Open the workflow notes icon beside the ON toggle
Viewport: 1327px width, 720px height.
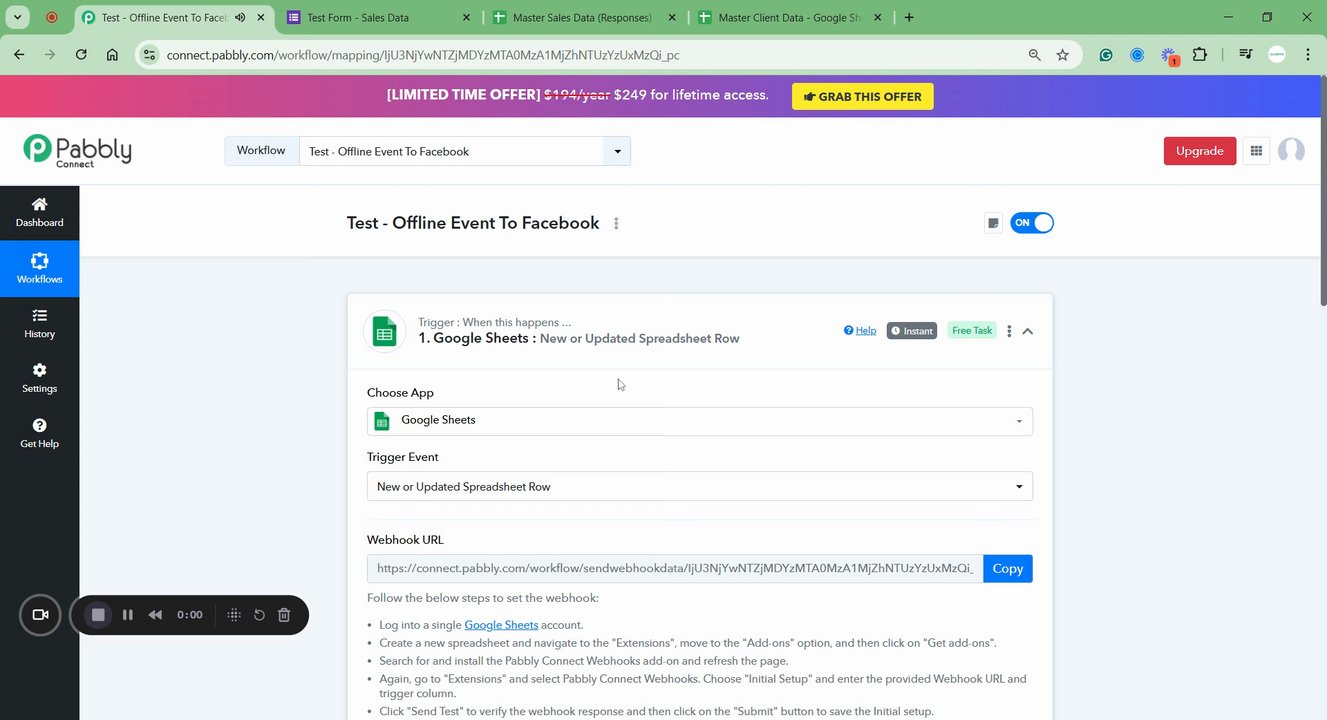993,223
